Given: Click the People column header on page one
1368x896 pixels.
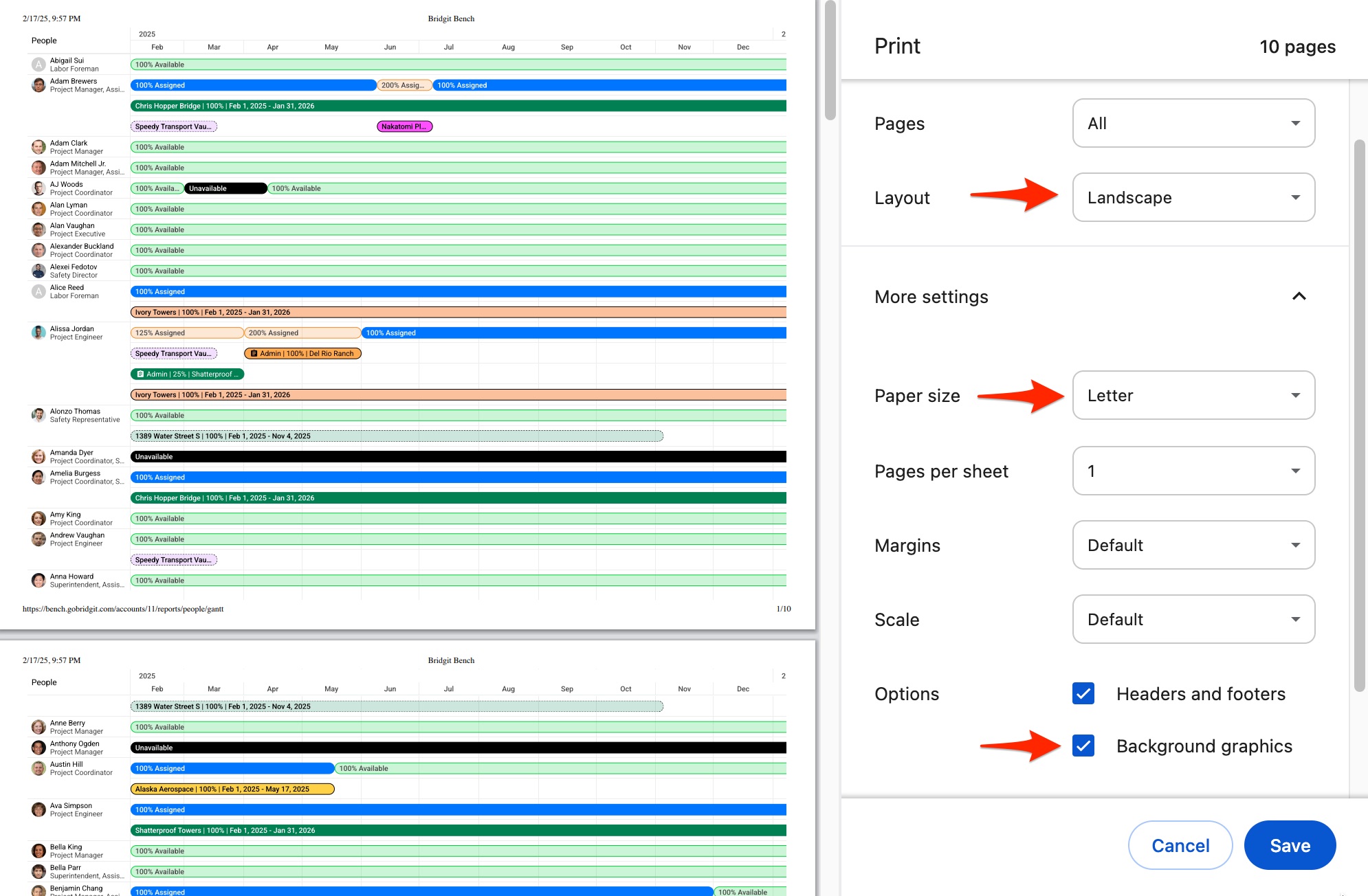Looking at the screenshot, I should [44, 41].
